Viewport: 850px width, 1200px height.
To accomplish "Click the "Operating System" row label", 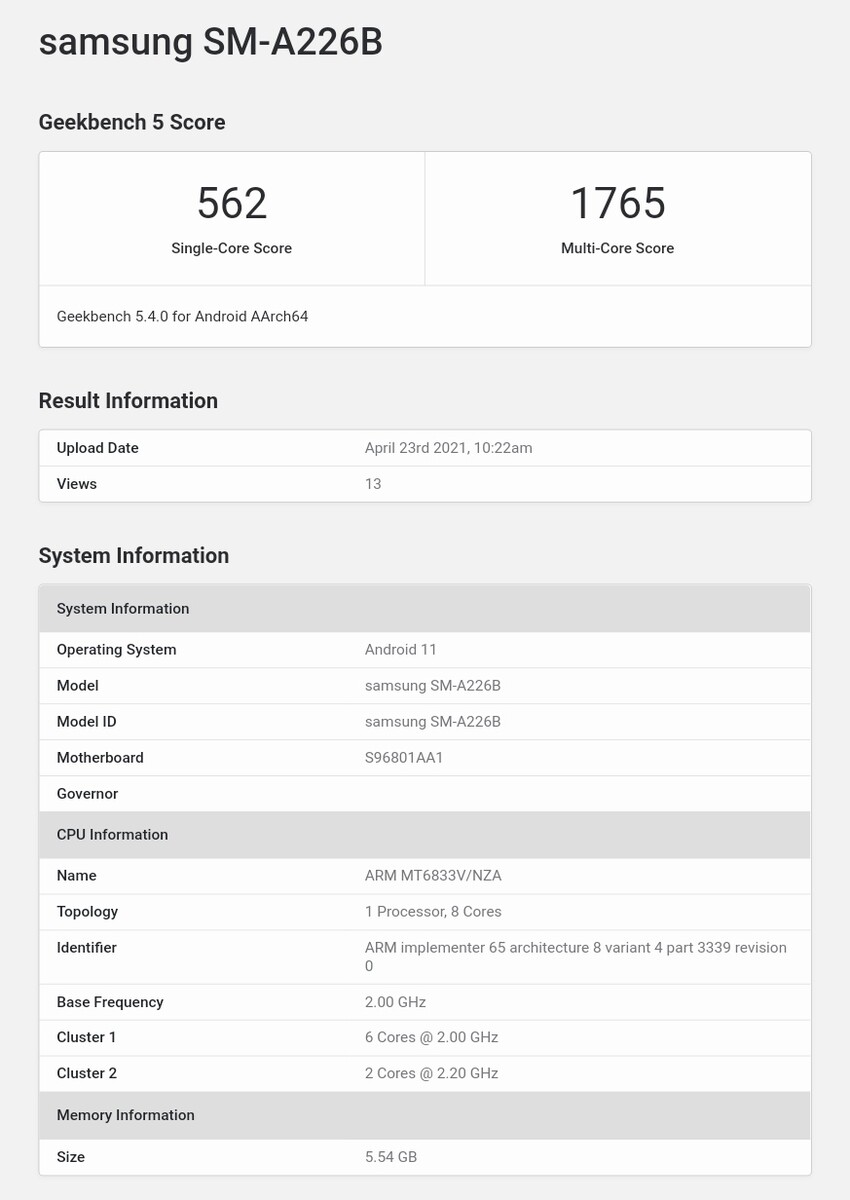I will point(117,650).
